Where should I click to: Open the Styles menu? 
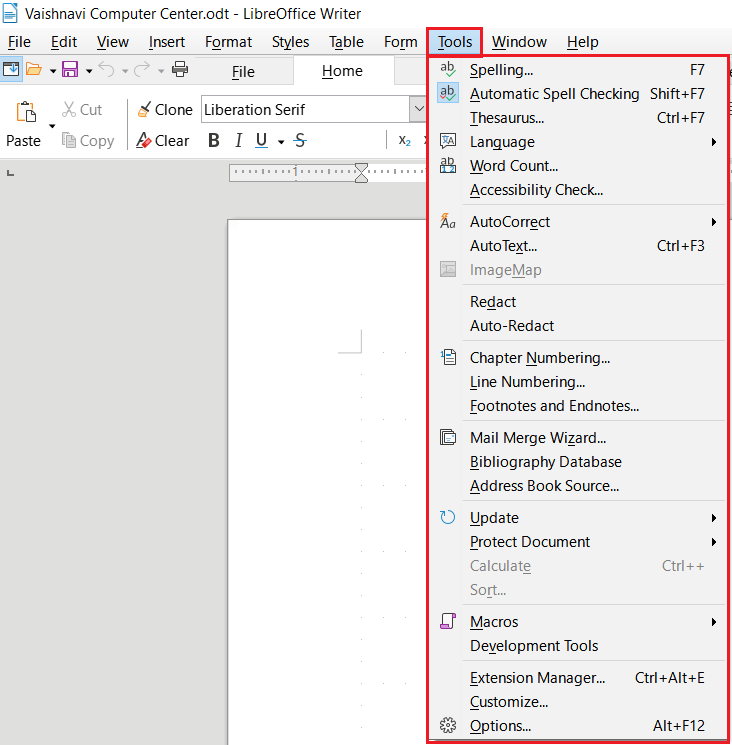click(290, 42)
